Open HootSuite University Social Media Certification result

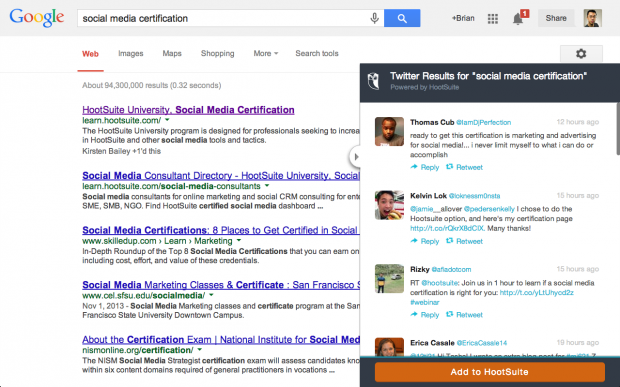pos(188,110)
